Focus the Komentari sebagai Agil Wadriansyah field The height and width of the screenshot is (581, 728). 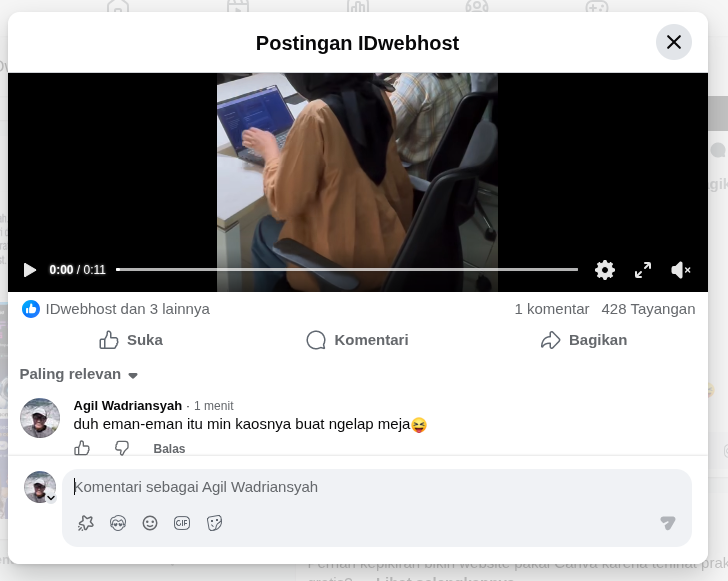[377, 487]
